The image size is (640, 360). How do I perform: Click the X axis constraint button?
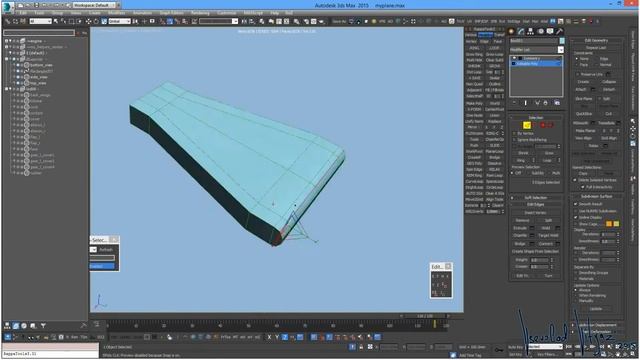269,337
